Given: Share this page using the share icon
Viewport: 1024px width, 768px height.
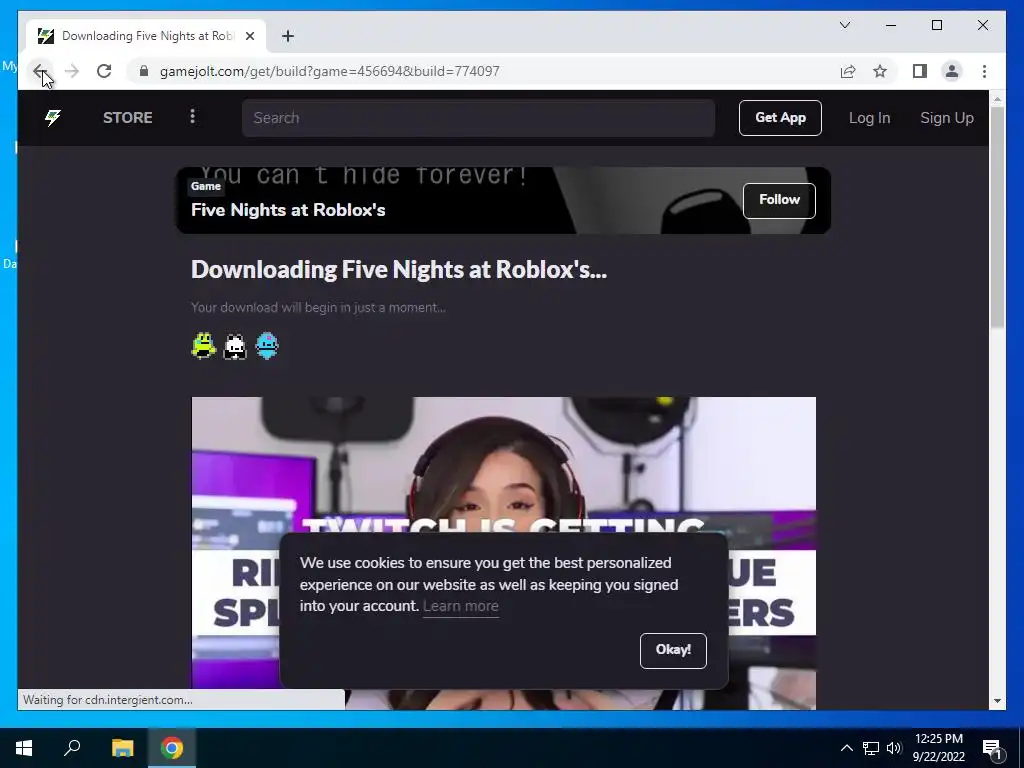Looking at the screenshot, I should 848,71.
